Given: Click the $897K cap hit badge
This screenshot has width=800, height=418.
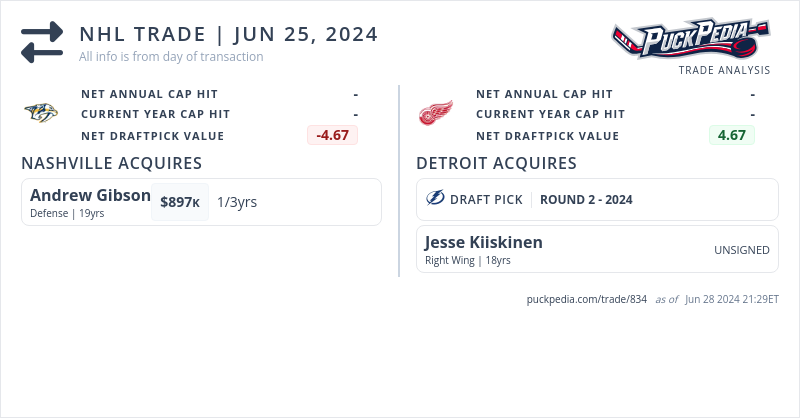Looking at the screenshot, I should (x=180, y=202).
